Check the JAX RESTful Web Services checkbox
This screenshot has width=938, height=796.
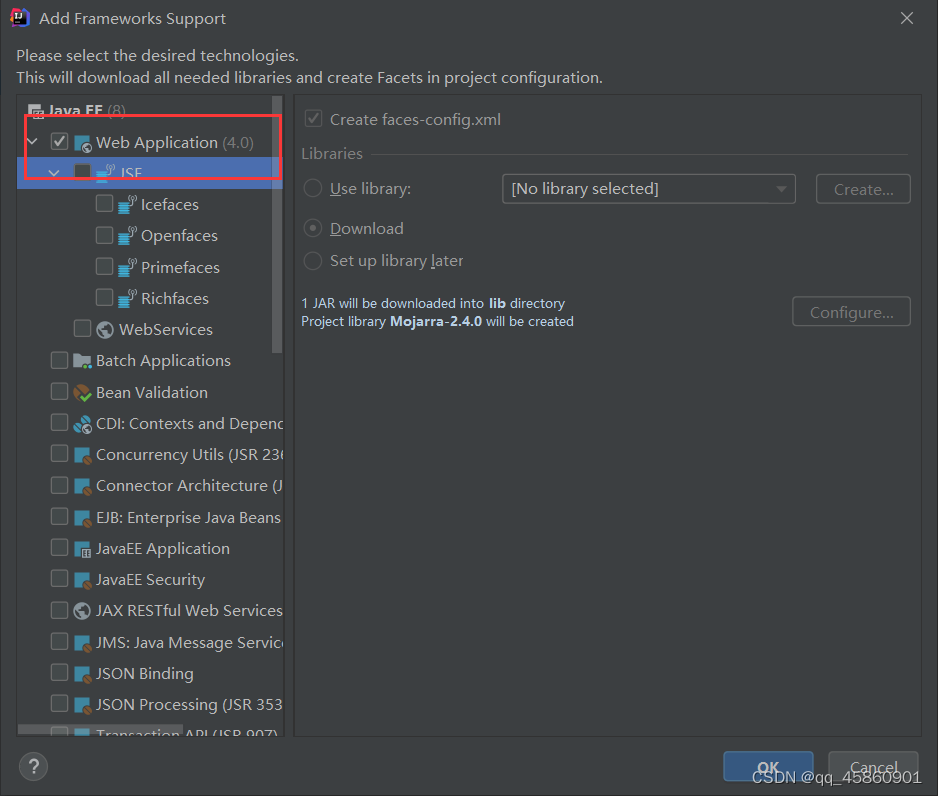[59, 609]
